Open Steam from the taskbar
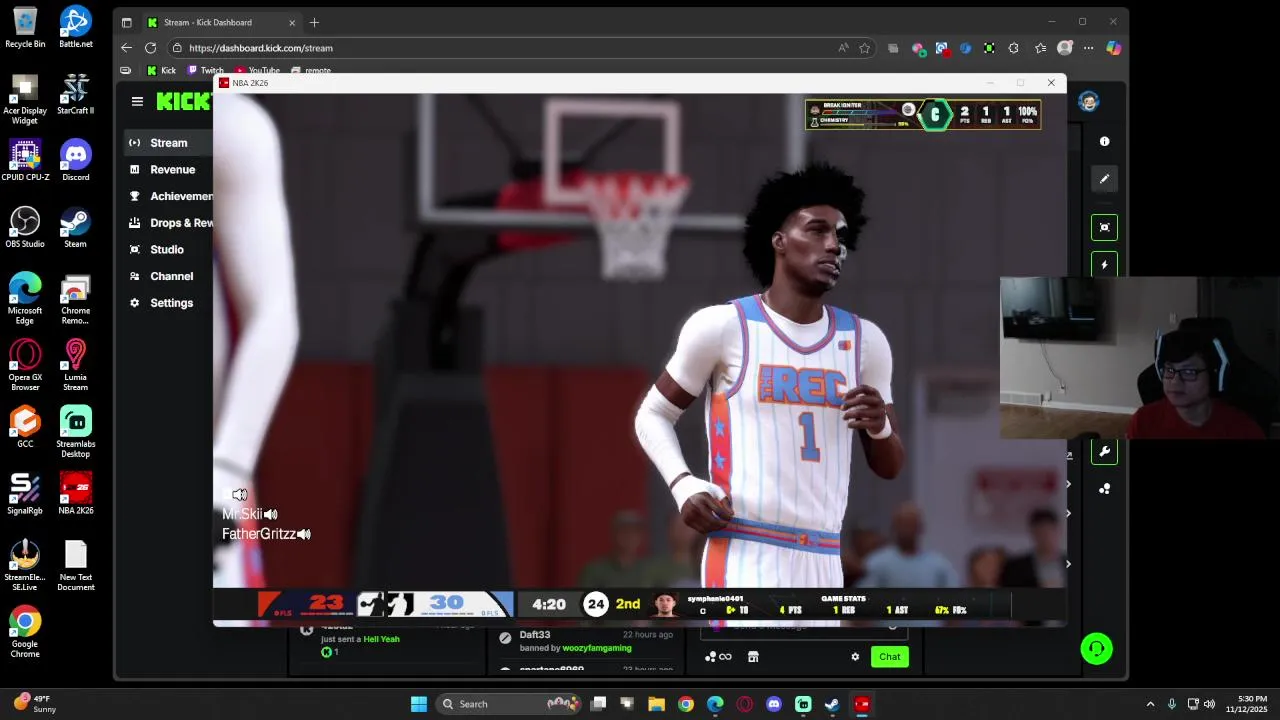This screenshot has height=720, width=1280. 832,704
